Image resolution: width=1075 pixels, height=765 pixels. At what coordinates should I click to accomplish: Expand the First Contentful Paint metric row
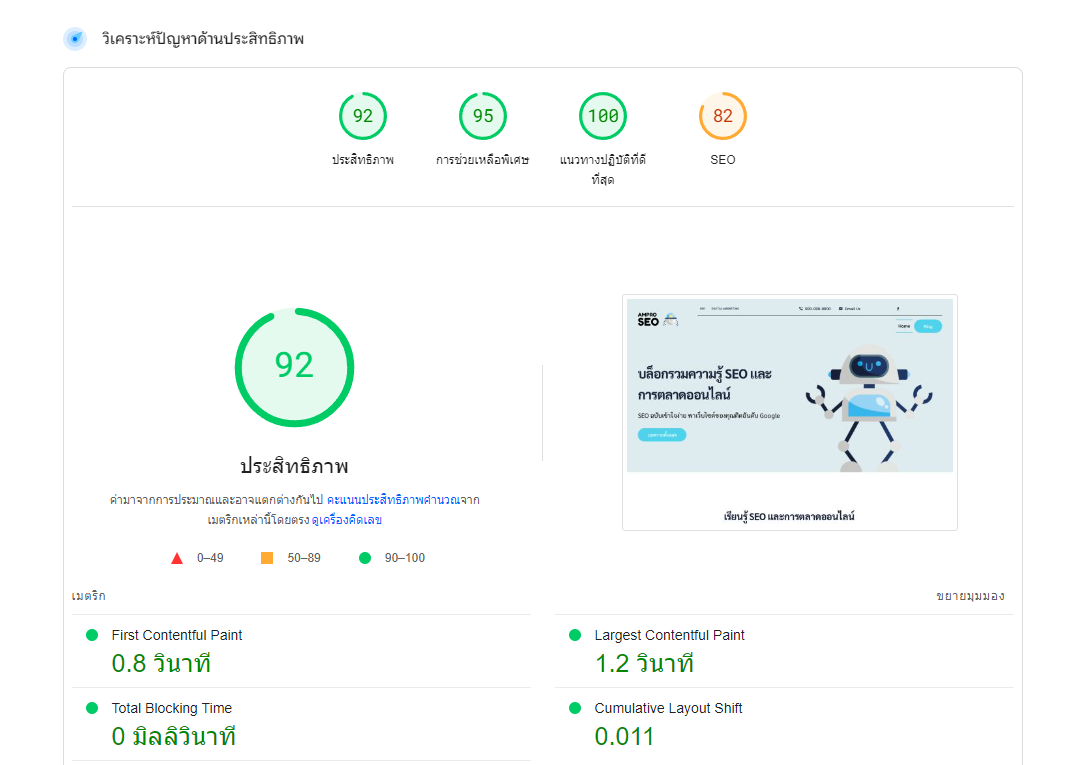click(x=300, y=650)
